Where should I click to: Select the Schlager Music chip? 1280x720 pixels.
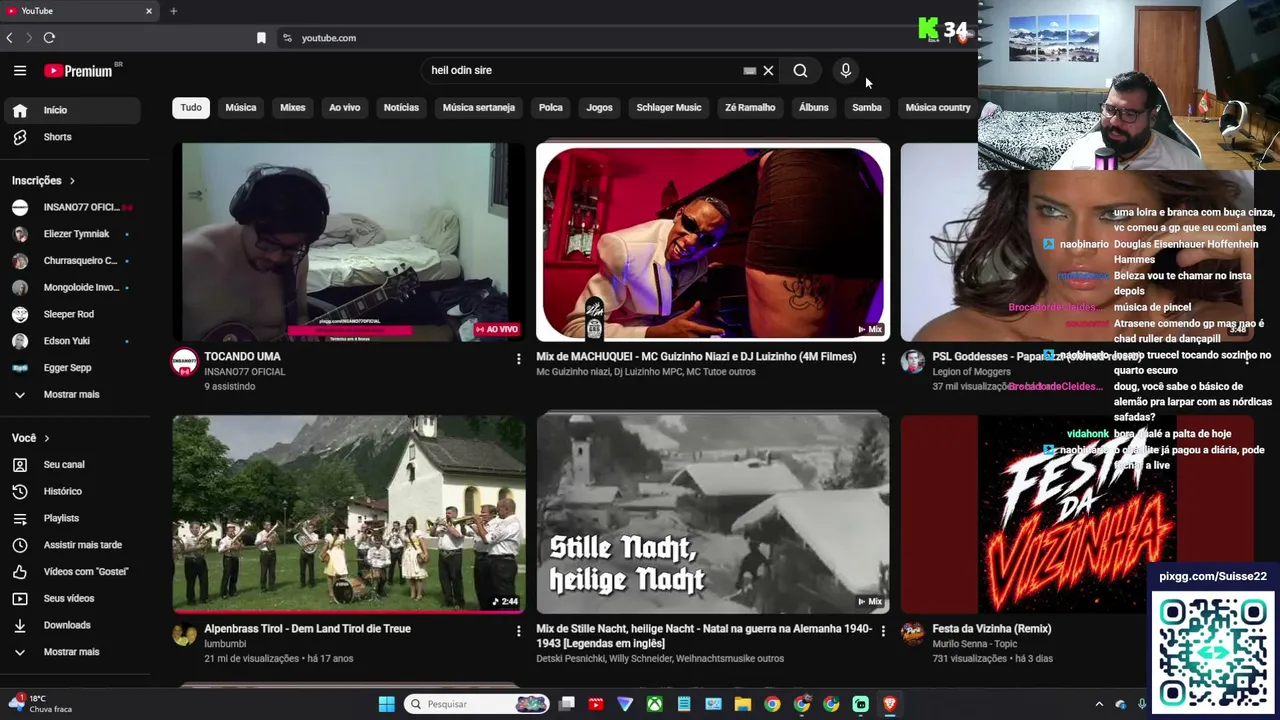pos(669,108)
